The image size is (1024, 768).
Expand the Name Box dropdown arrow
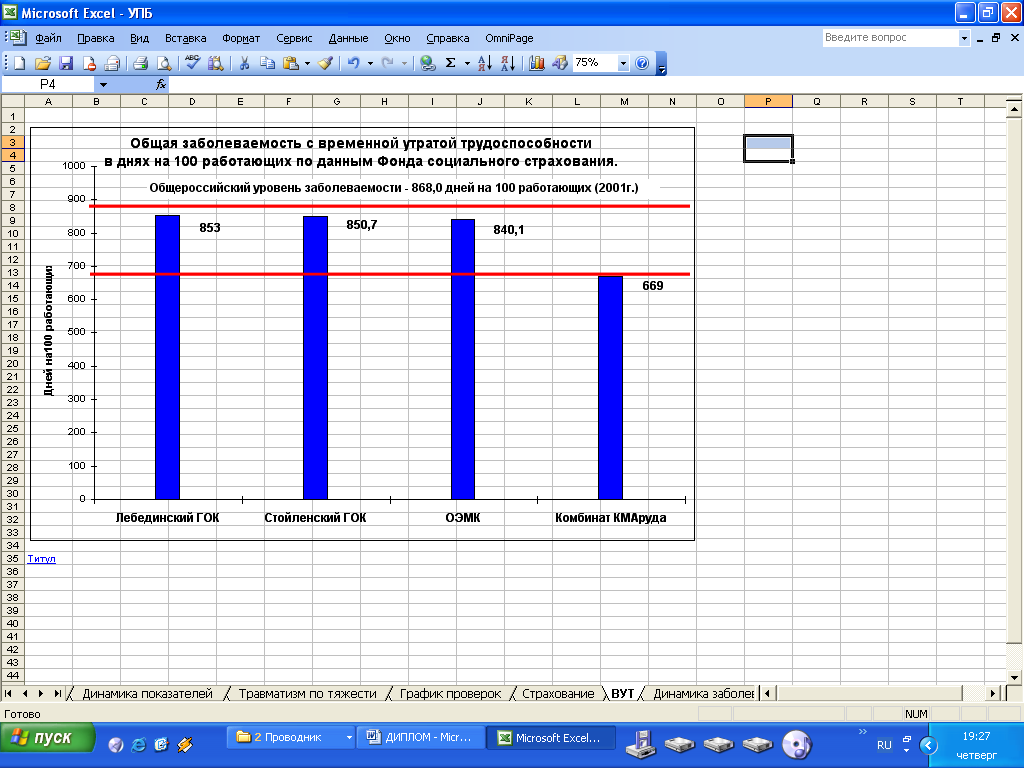tap(102, 85)
